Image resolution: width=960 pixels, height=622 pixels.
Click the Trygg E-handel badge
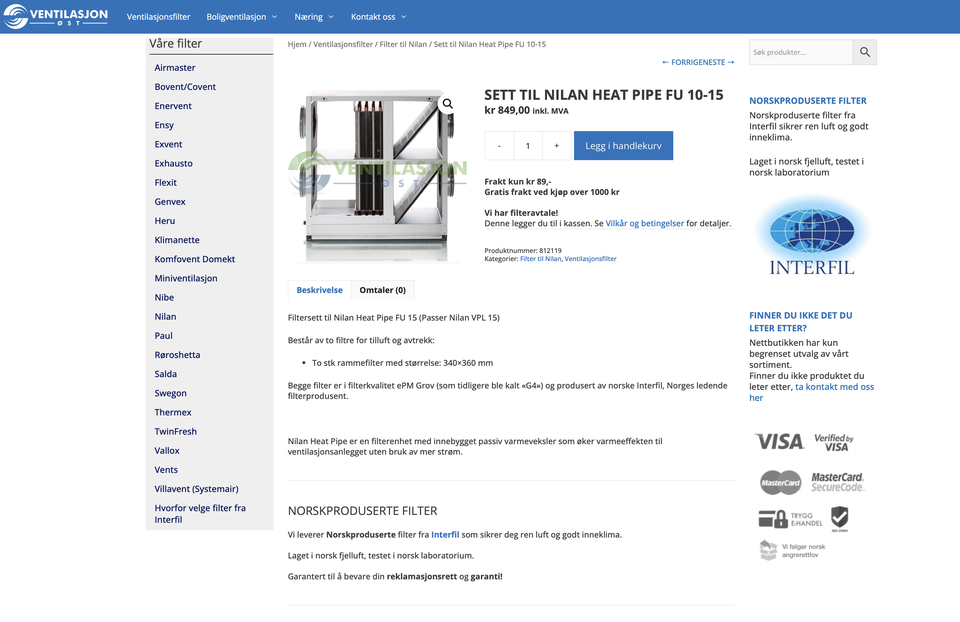coord(790,519)
